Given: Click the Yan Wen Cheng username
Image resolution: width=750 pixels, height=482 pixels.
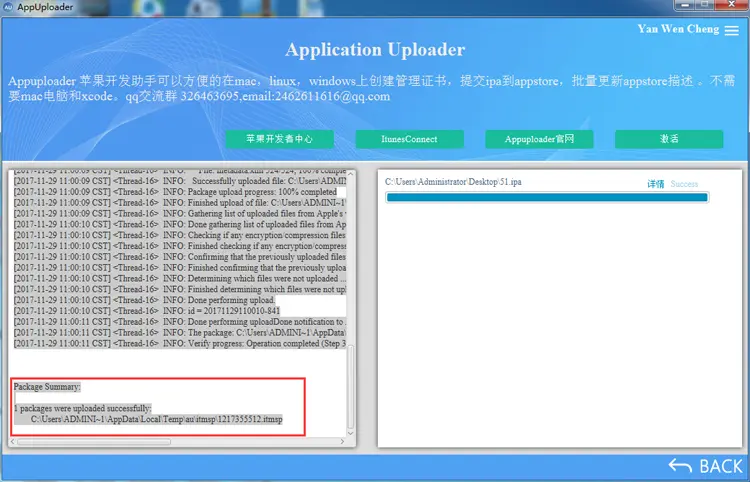Looking at the screenshot, I should tap(678, 29).
